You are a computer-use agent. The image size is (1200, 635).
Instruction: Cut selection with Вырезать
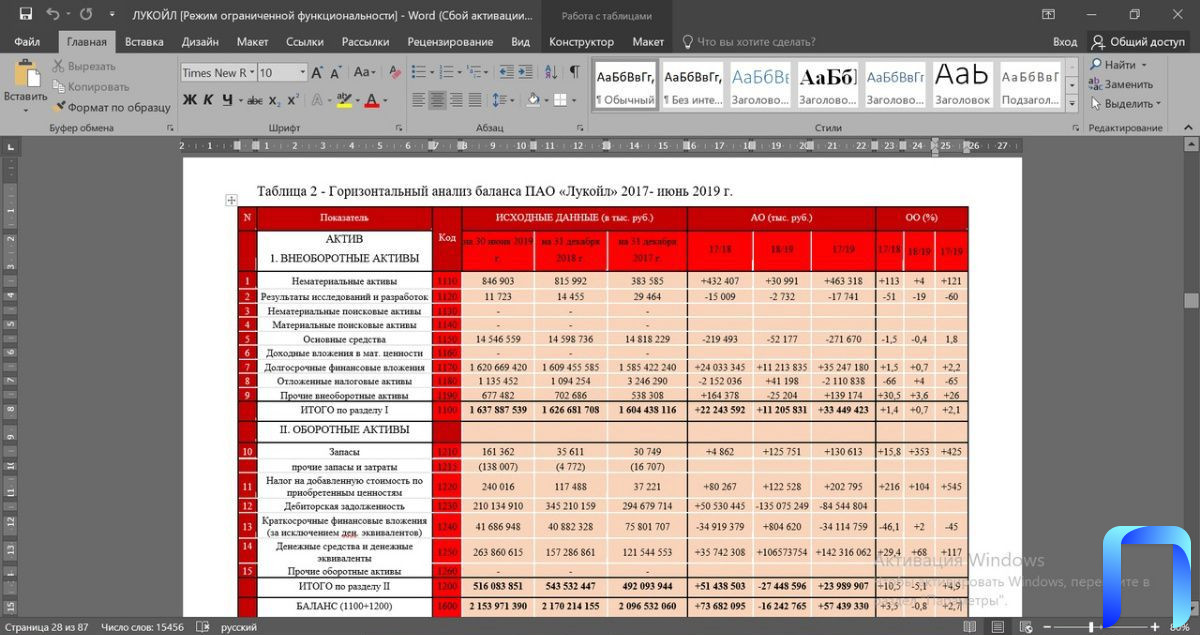point(83,66)
